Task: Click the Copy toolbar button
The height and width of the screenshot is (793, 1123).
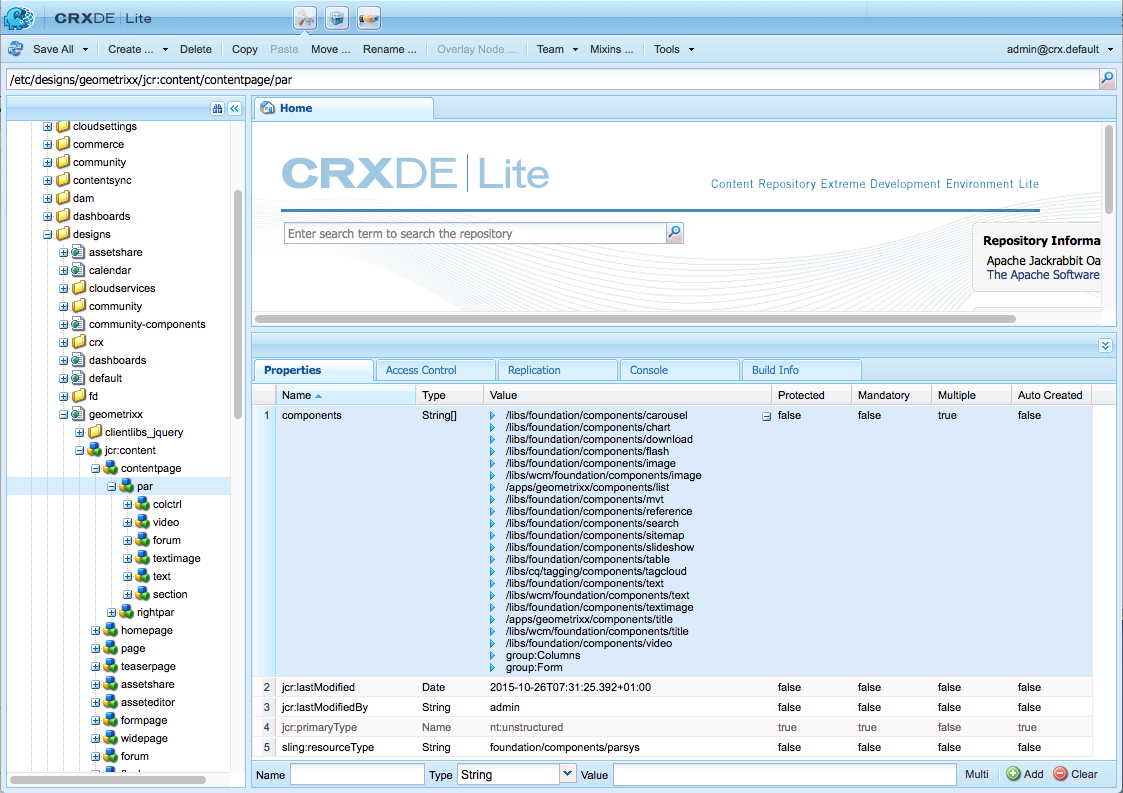Action: pos(244,49)
